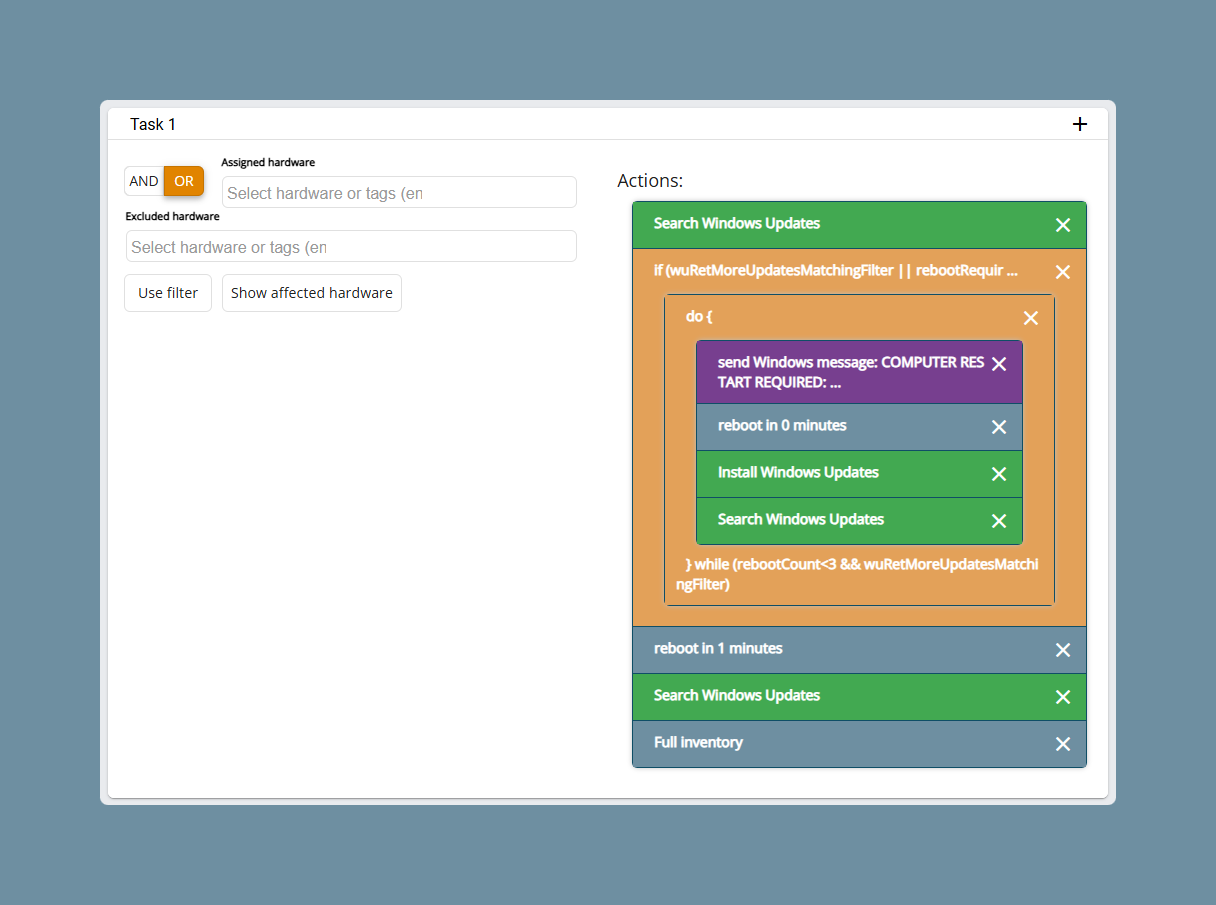Select the send Windows message action text
Viewport: 1216px width, 905px height.
click(x=851, y=372)
